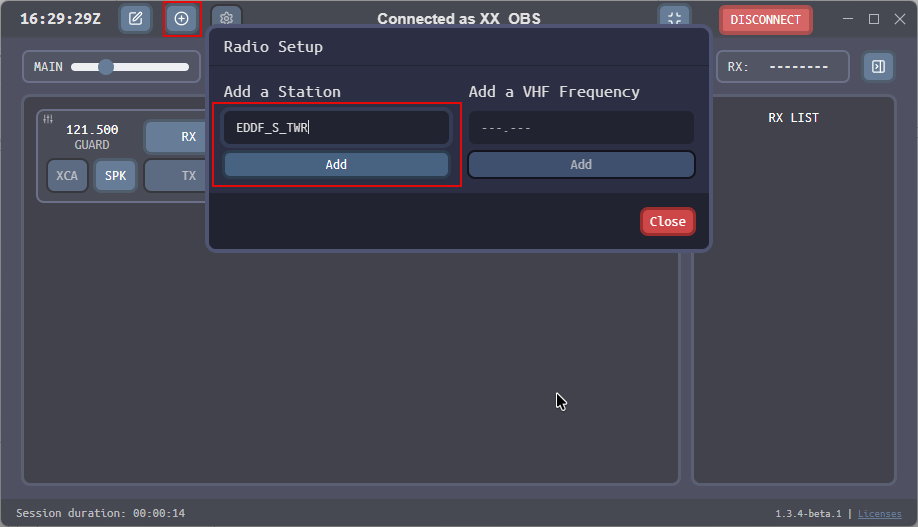This screenshot has height=527, width=918.
Task: Click the mixer icon on guard radio
Action: pyautogui.click(x=48, y=119)
